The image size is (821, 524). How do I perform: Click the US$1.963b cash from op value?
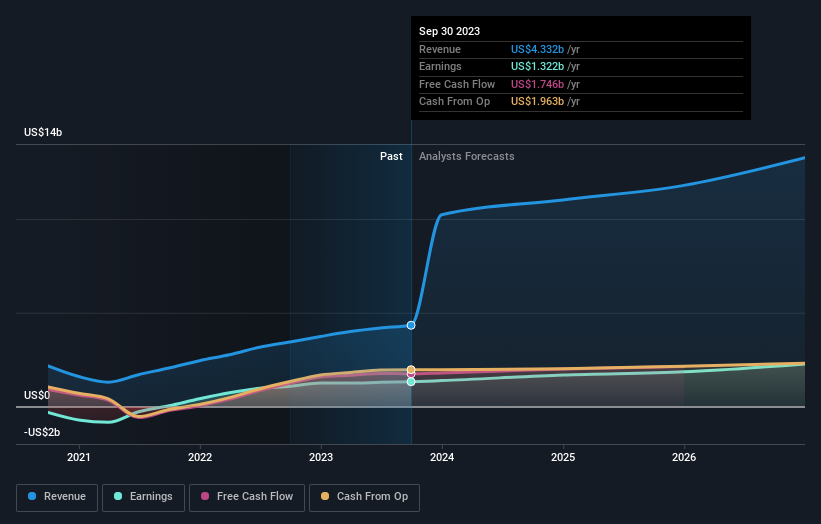click(x=537, y=102)
